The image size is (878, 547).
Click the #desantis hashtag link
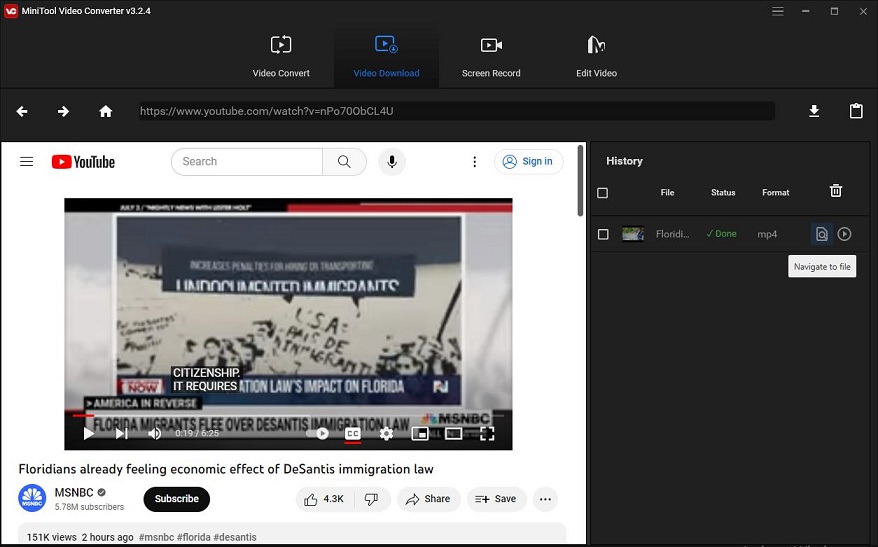[235, 537]
